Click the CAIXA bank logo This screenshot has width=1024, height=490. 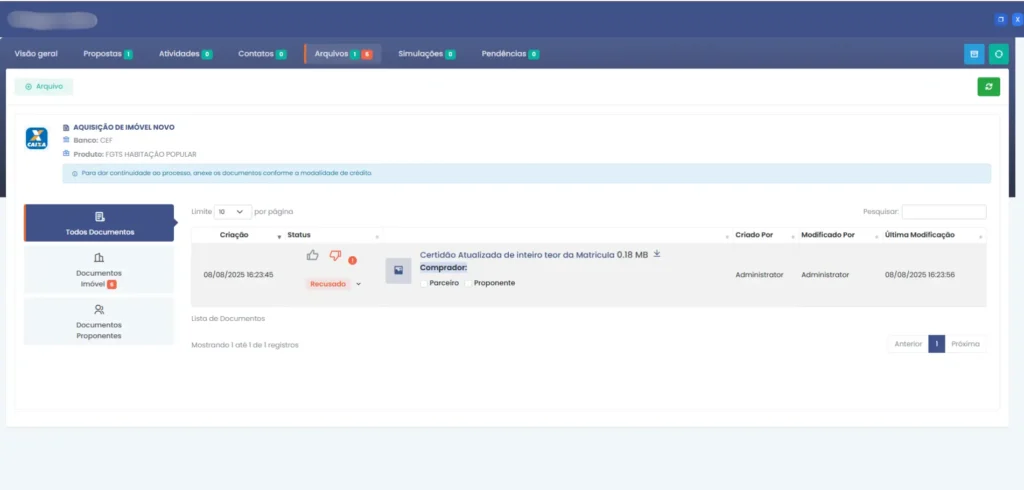click(36, 139)
